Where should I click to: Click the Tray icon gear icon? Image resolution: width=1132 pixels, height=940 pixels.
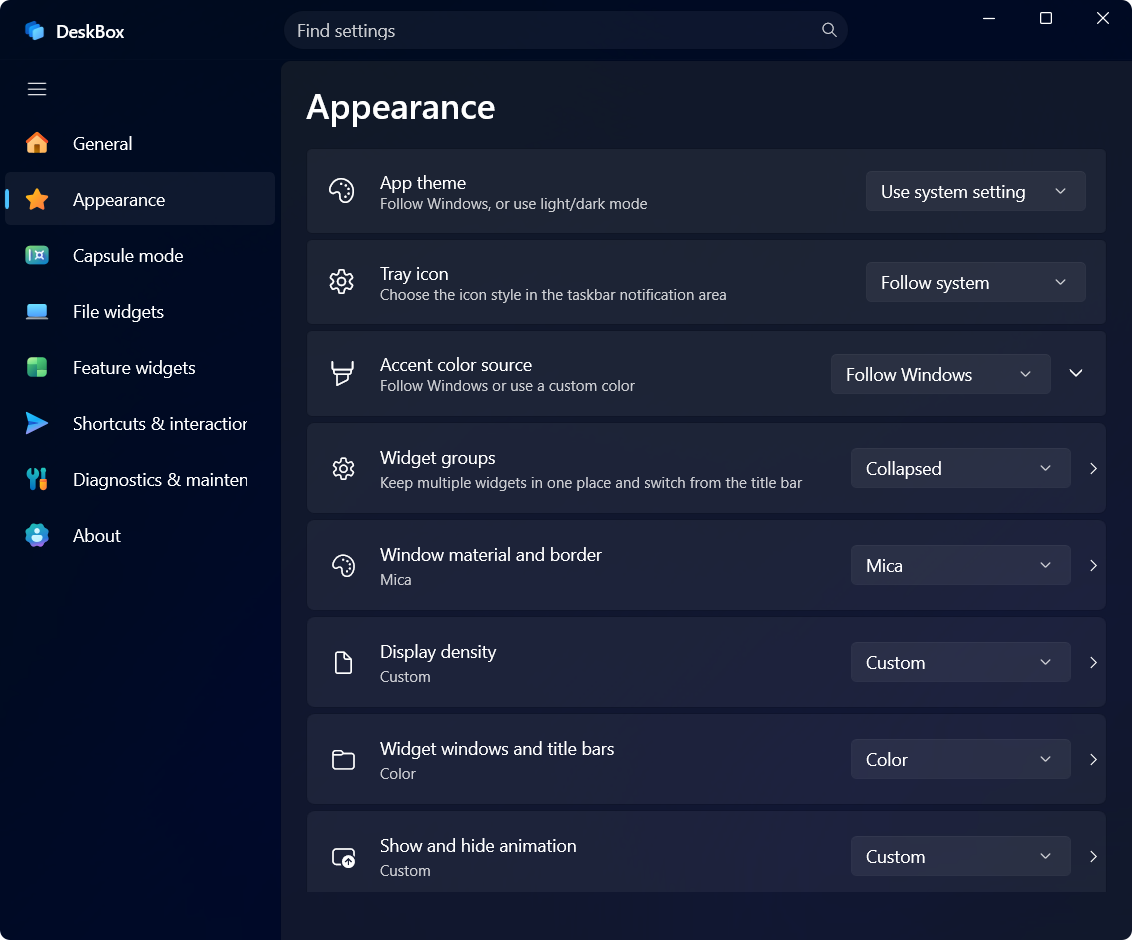pyautogui.click(x=341, y=282)
